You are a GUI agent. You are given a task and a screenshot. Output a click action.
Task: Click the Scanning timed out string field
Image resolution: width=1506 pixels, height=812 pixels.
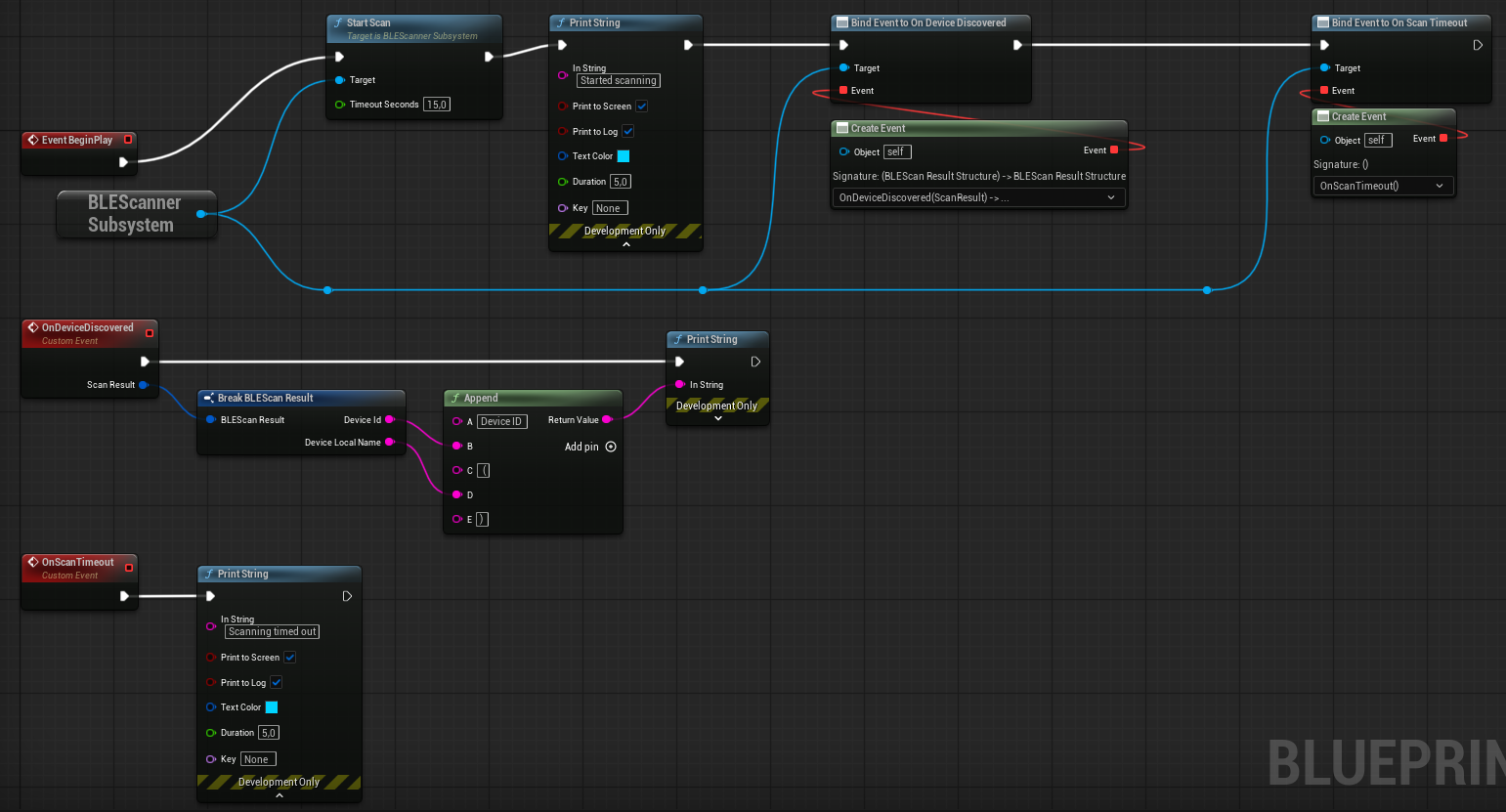pyautogui.click(x=273, y=632)
